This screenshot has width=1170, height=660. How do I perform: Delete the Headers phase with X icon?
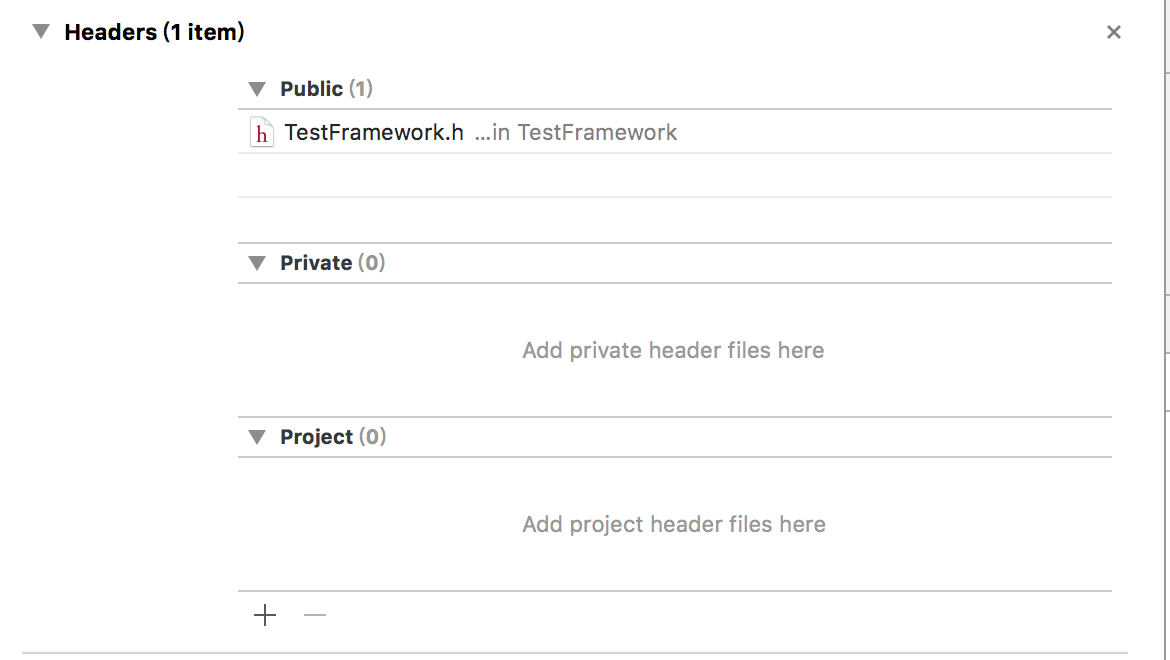pos(1113,32)
